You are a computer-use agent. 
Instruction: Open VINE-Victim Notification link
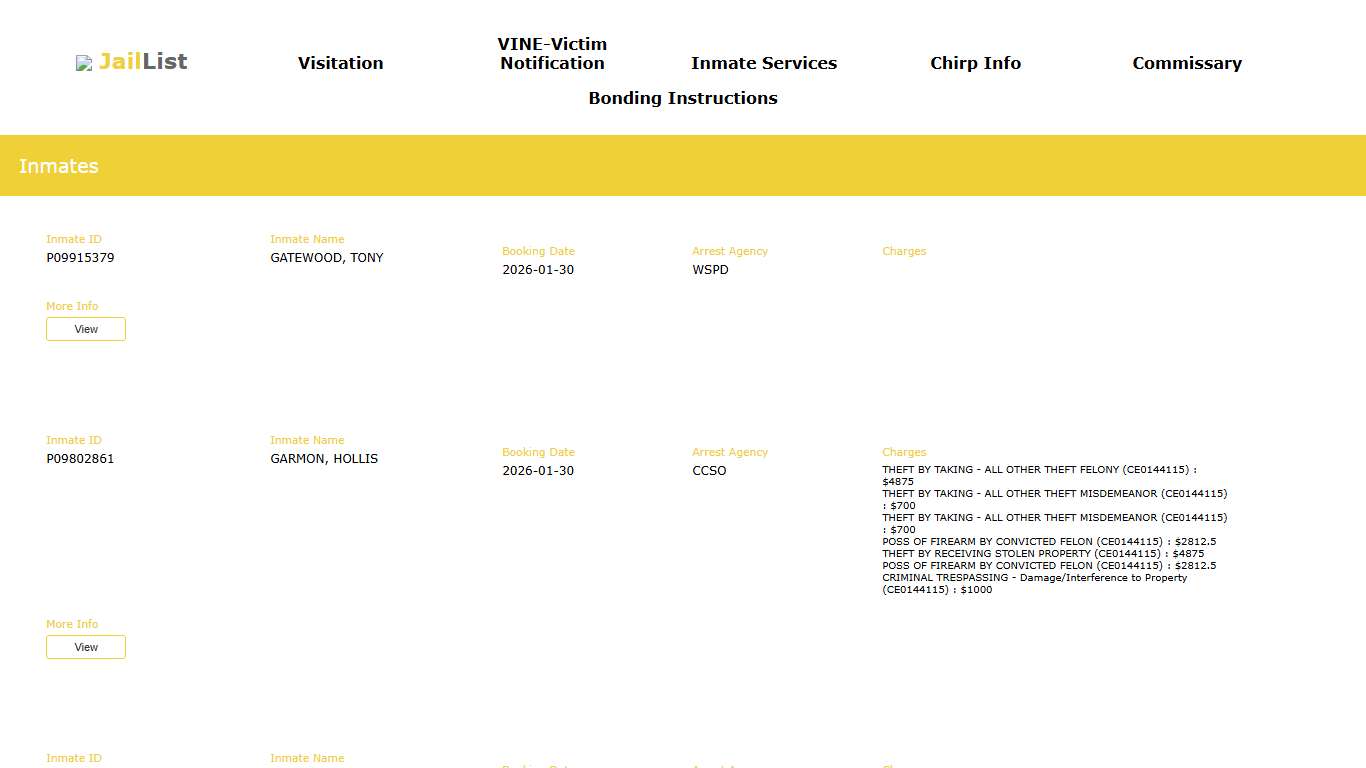coord(552,54)
